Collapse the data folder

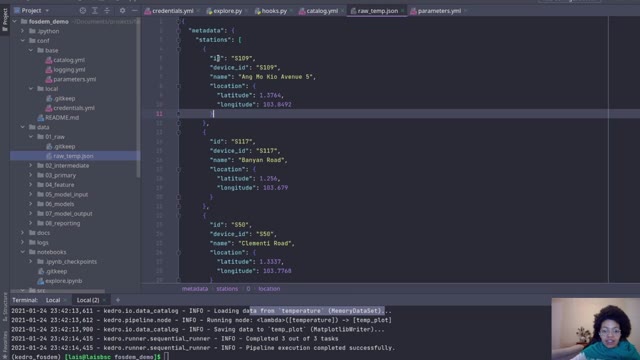pos(22,127)
